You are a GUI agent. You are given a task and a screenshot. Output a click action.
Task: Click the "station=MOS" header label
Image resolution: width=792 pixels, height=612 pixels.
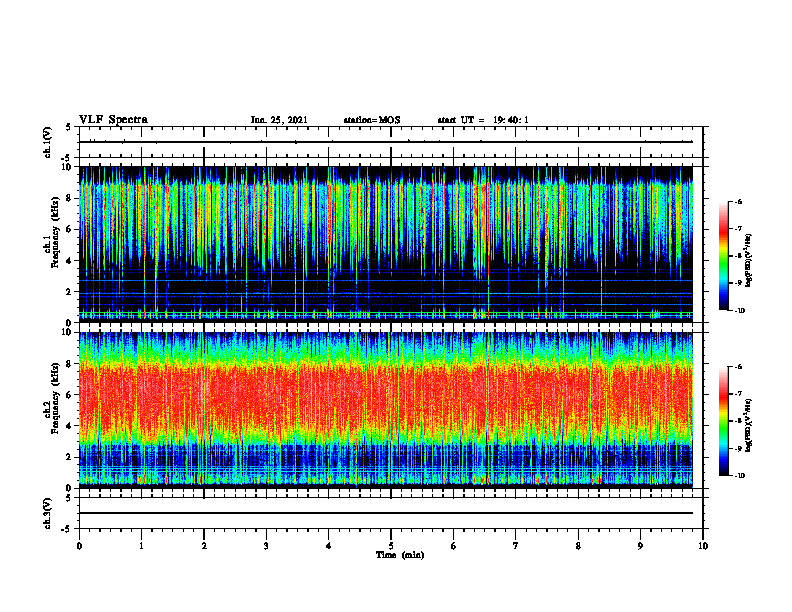(x=372, y=120)
